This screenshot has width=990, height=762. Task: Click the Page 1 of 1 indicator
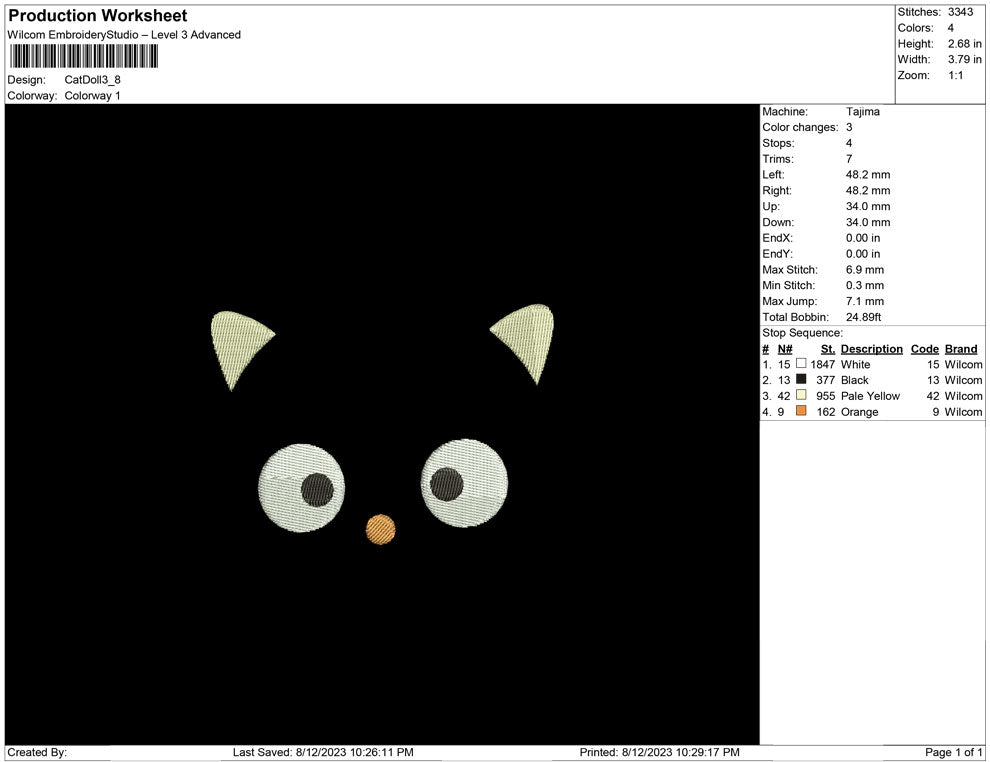click(x=953, y=752)
